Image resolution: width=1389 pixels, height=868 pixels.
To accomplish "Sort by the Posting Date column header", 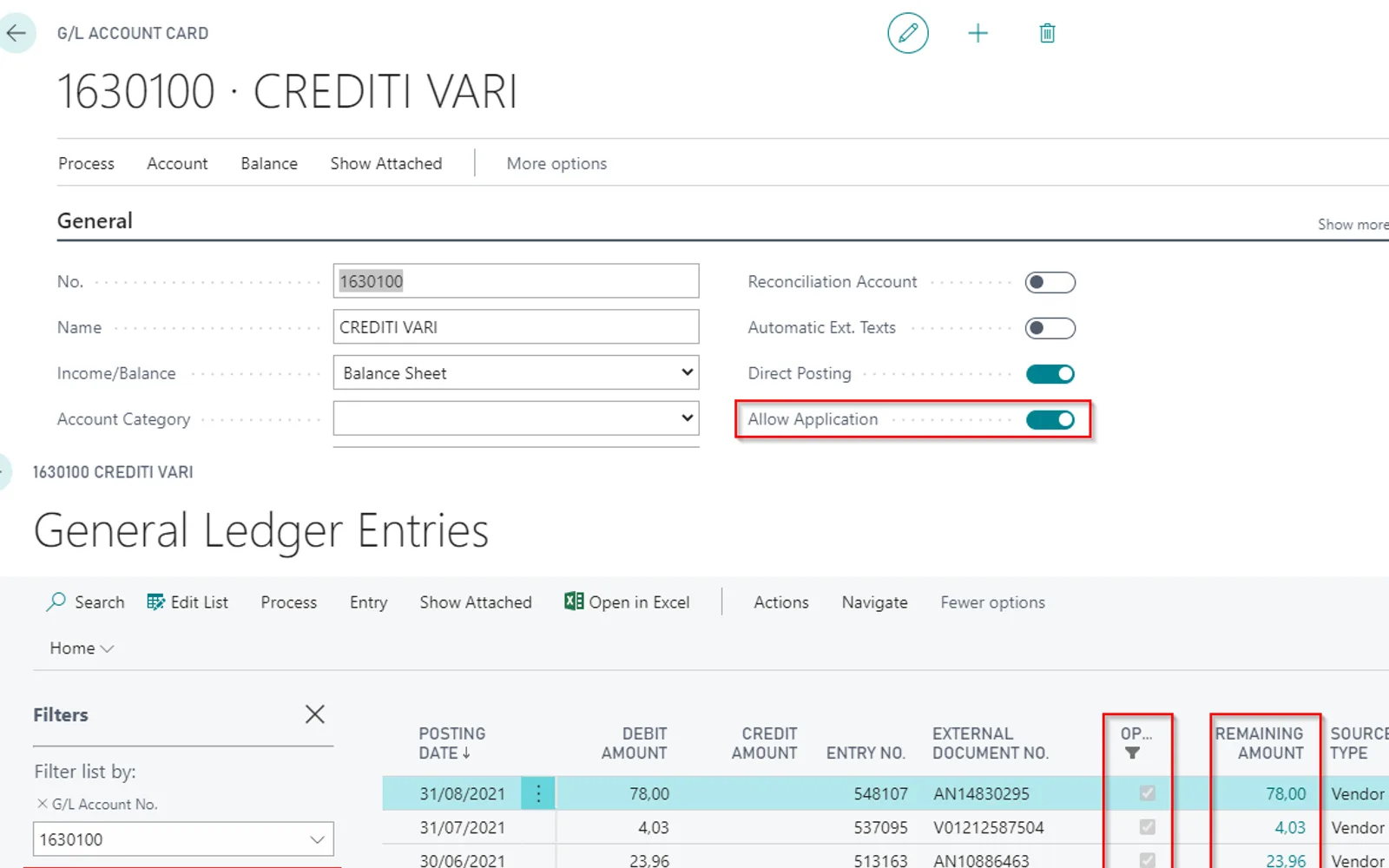I will click(x=451, y=743).
